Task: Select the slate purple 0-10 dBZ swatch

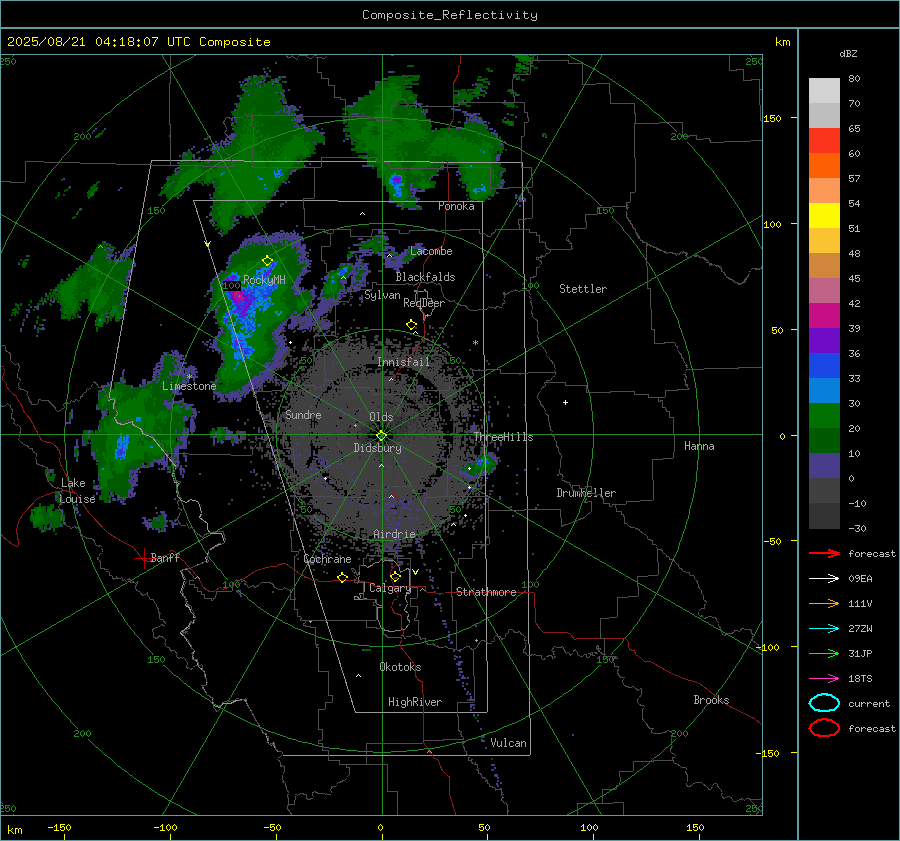Action: [x=824, y=466]
